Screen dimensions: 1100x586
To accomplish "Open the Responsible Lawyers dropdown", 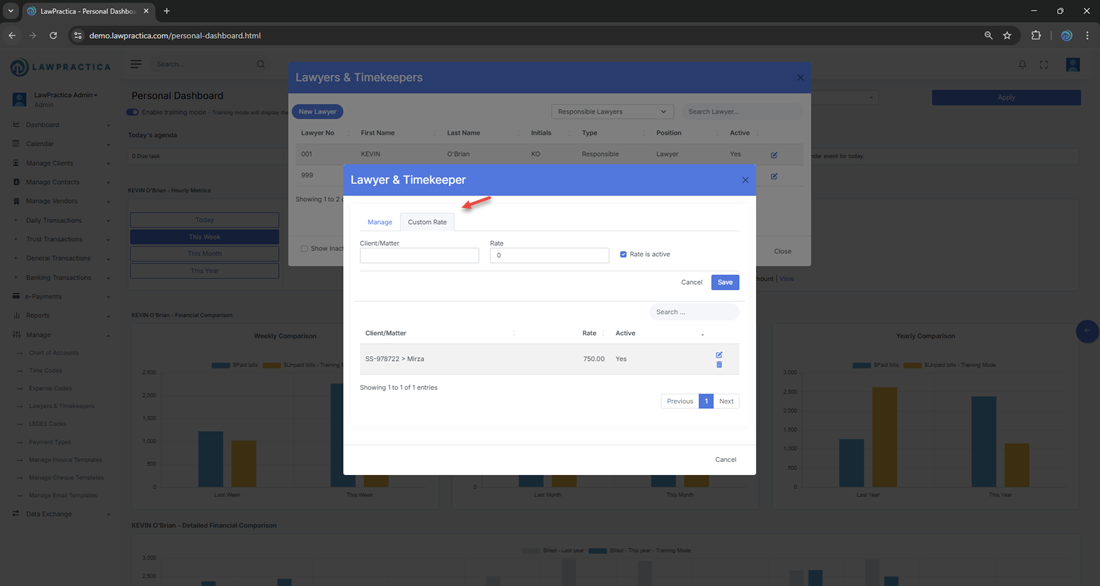I will click(612, 112).
